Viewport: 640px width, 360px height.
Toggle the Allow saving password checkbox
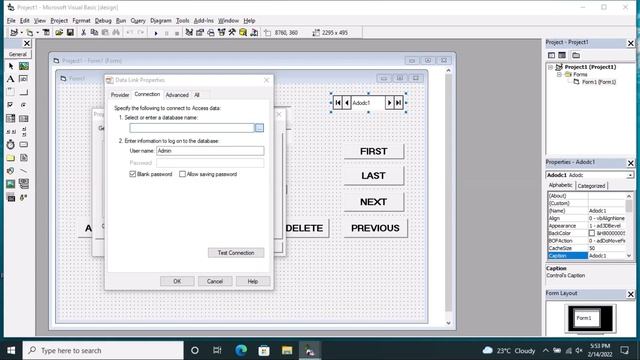click(182, 174)
